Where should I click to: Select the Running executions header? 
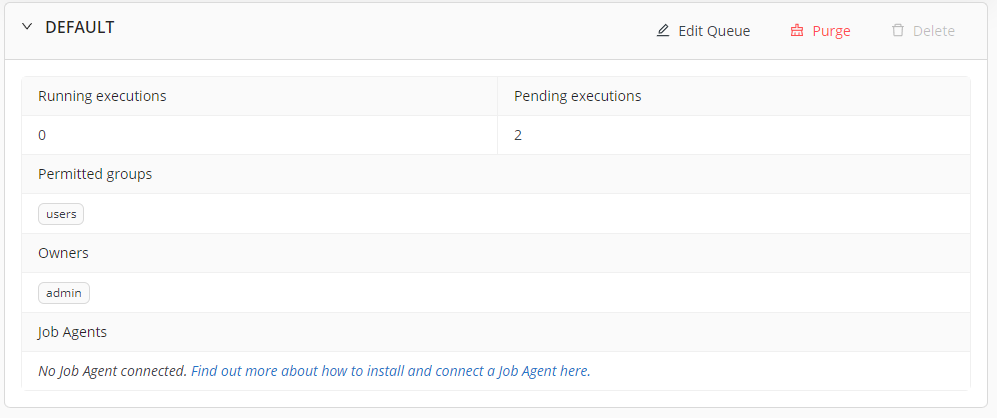click(x=102, y=96)
